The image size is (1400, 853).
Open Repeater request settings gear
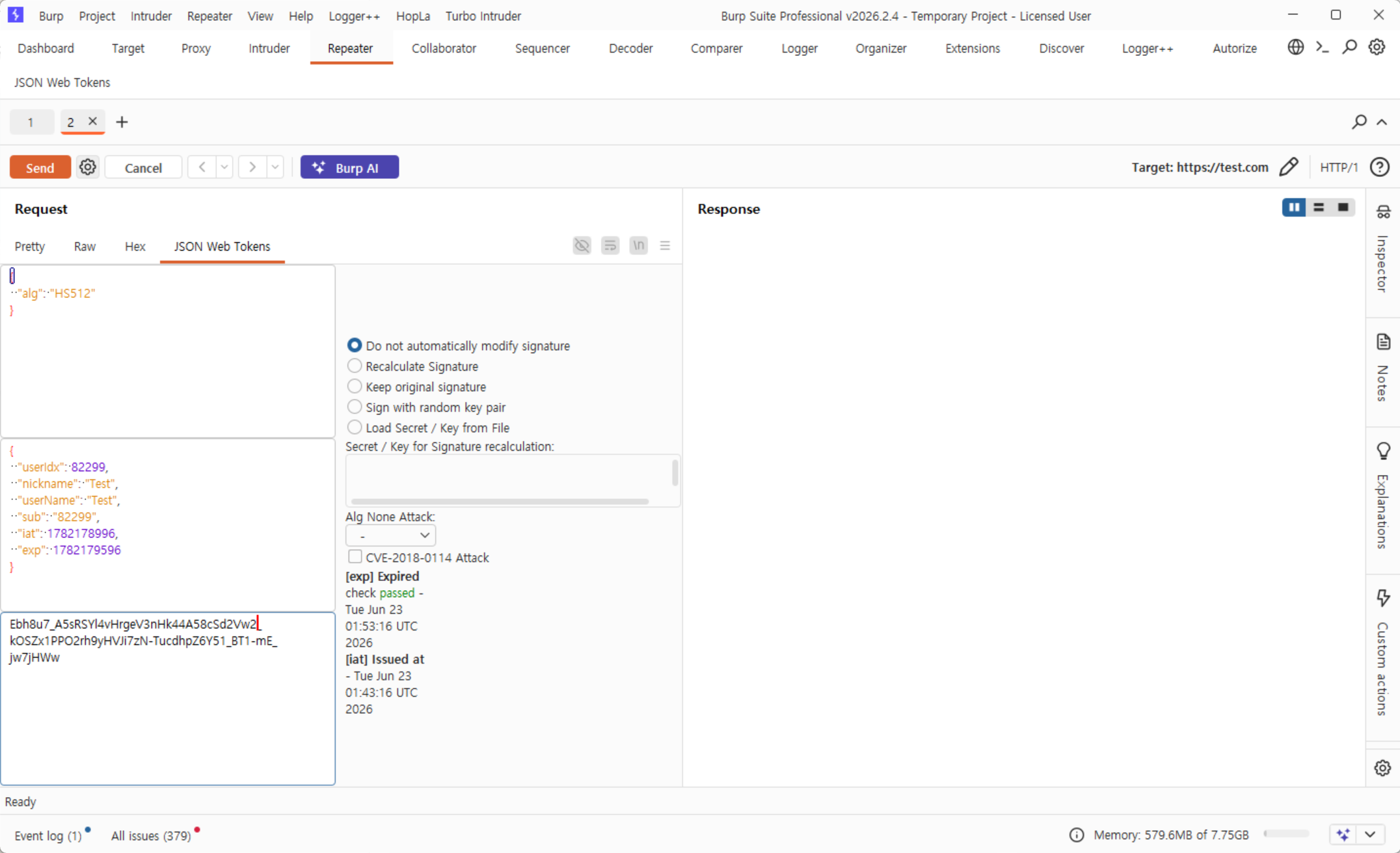88,167
